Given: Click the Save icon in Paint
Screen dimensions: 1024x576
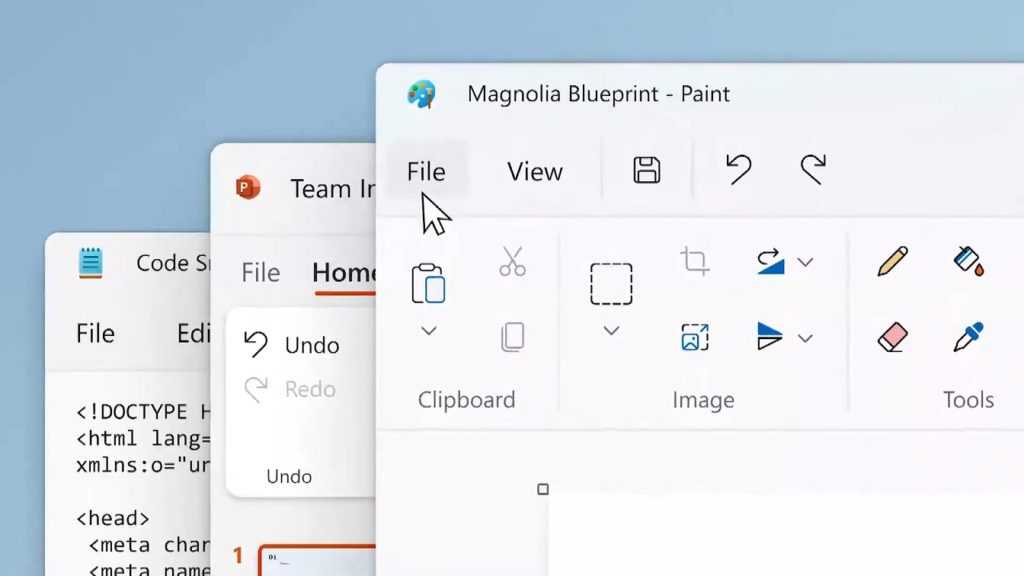Looking at the screenshot, I should 647,170.
